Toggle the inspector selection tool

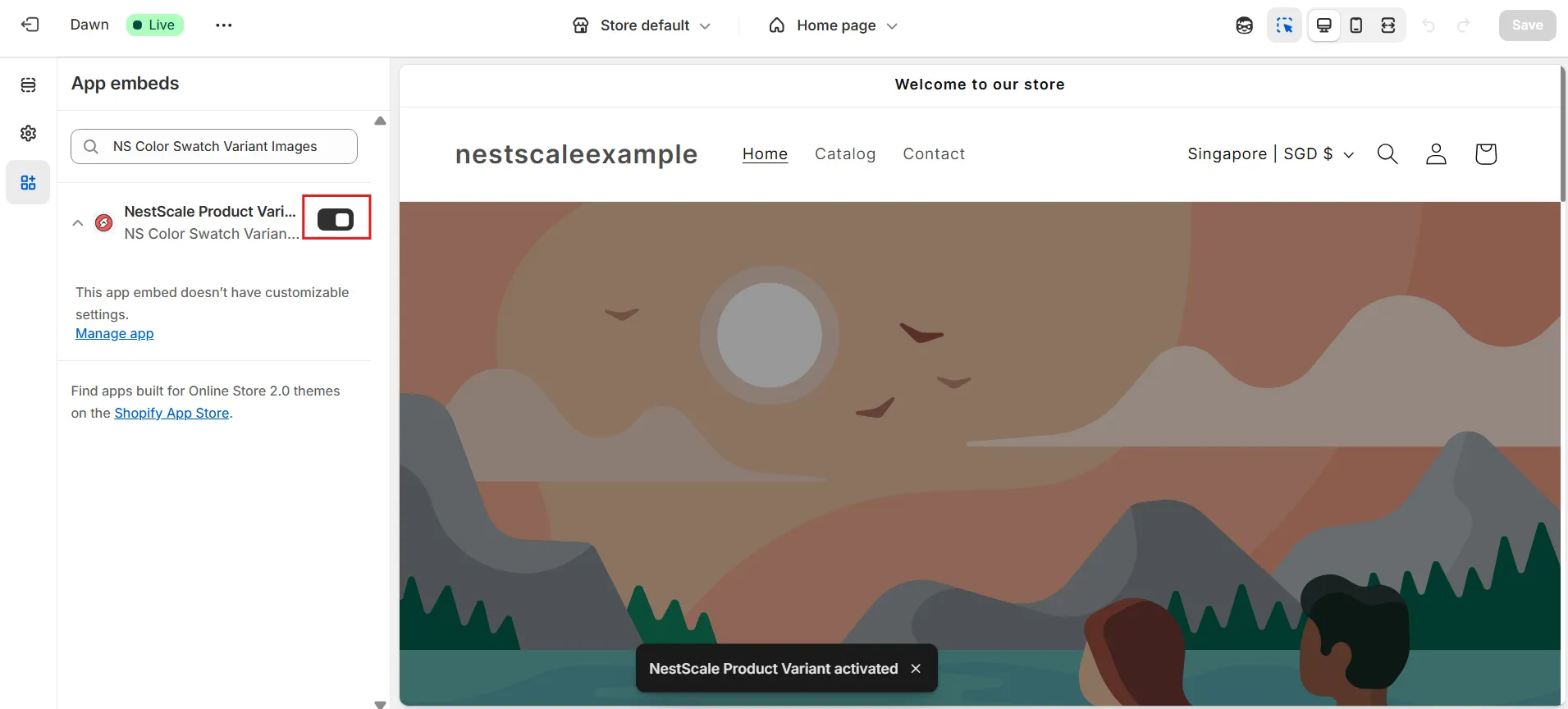(1284, 25)
